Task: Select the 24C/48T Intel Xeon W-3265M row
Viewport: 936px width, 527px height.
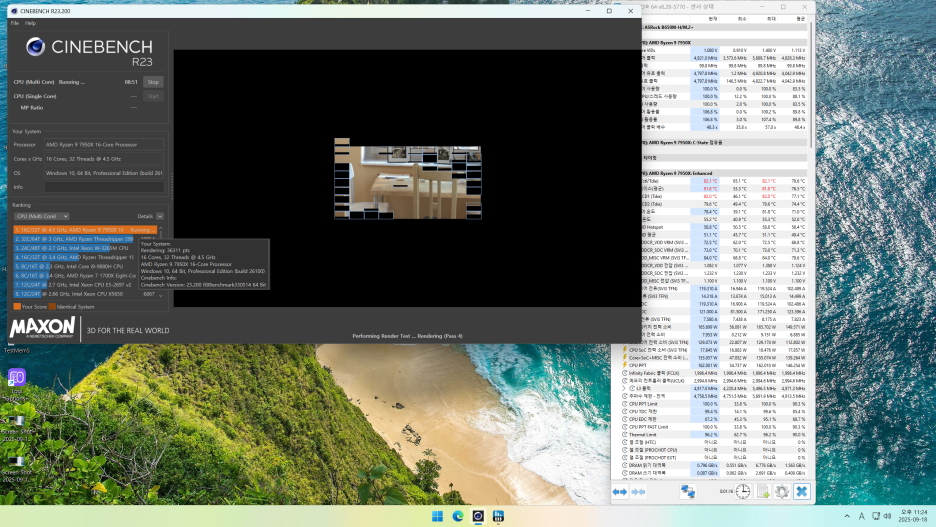Action: pyautogui.click(x=74, y=248)
